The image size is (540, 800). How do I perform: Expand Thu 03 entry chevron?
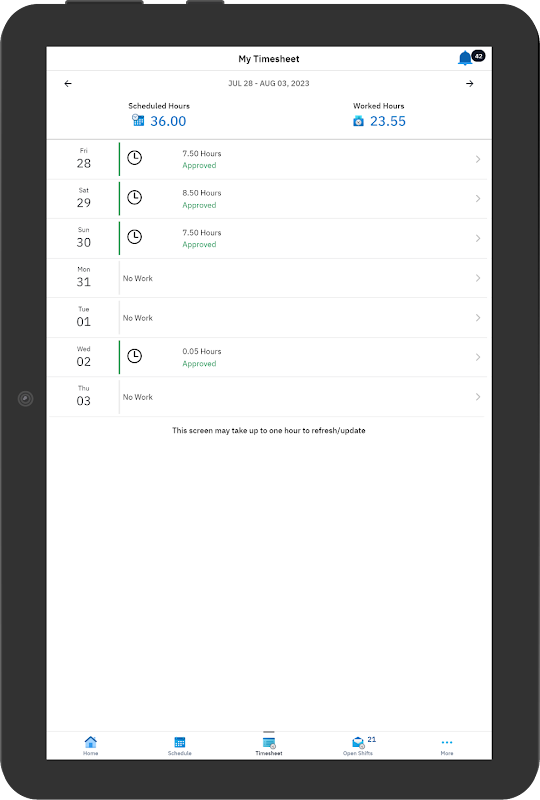click(x=478, y=397)
